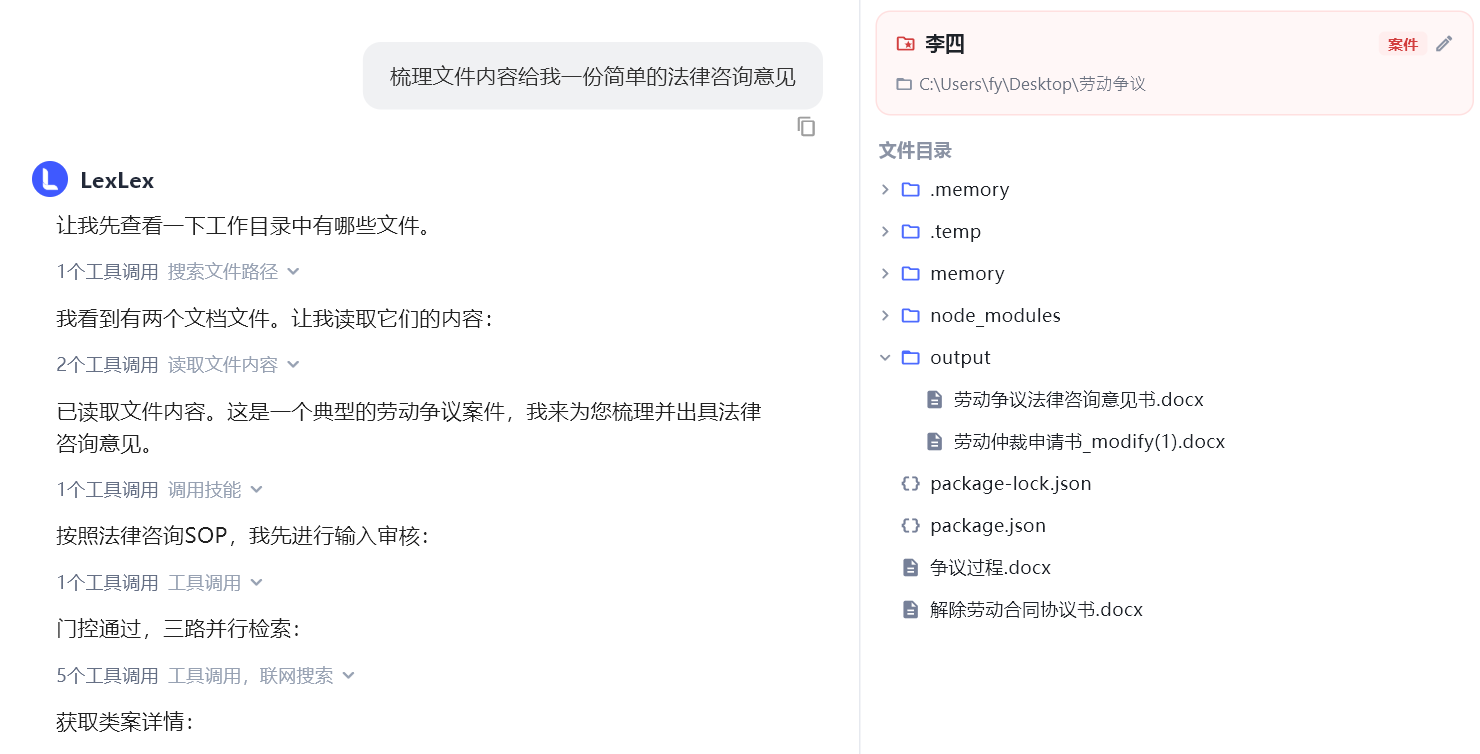
Task: Edit case 李四 with pencil icon
Action: coord(1443,44)
